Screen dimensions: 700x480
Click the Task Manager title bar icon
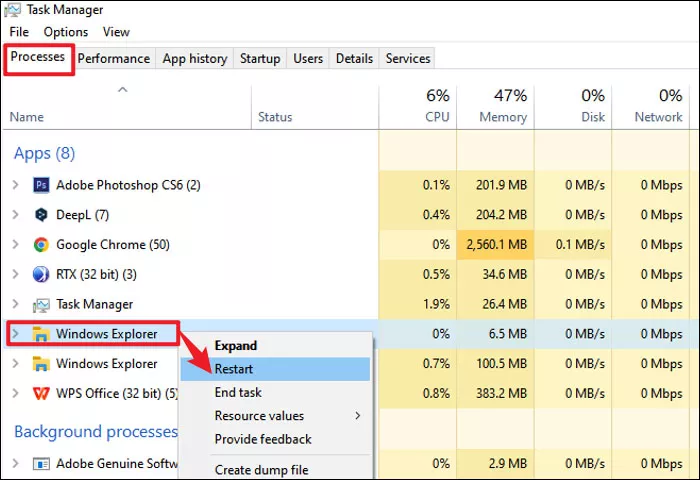[12, 10]
